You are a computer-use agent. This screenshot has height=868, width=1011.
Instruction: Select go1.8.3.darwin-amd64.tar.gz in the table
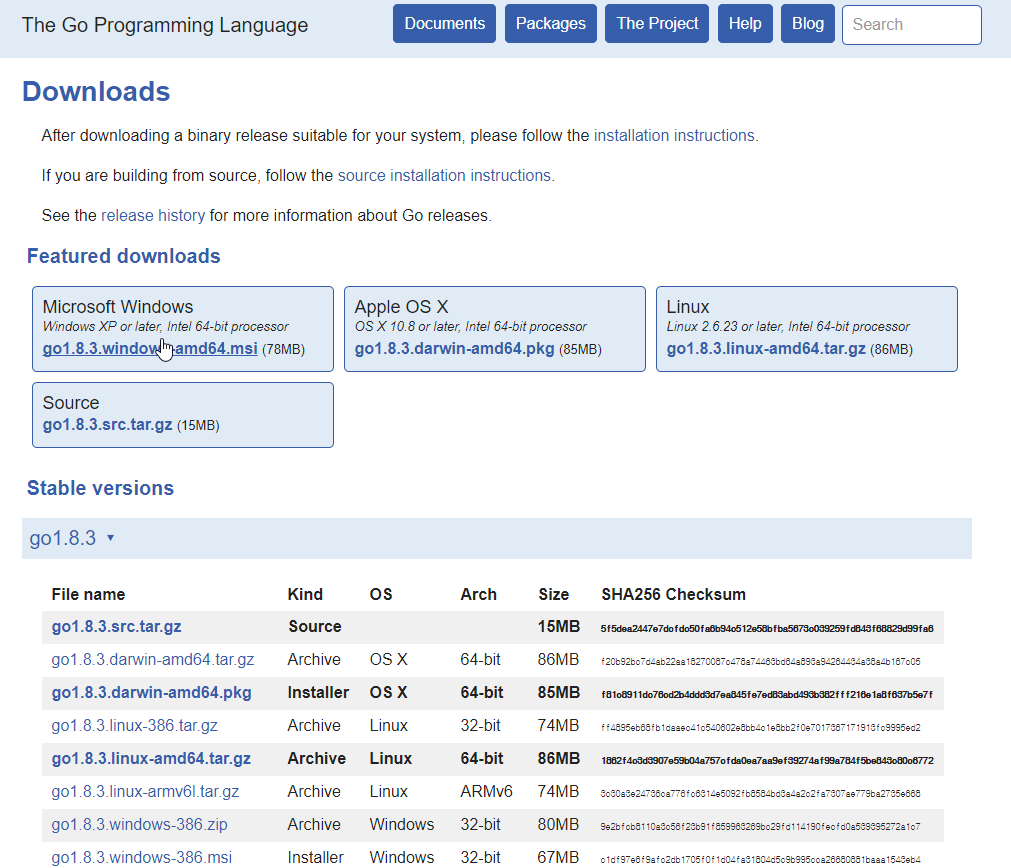152,659
